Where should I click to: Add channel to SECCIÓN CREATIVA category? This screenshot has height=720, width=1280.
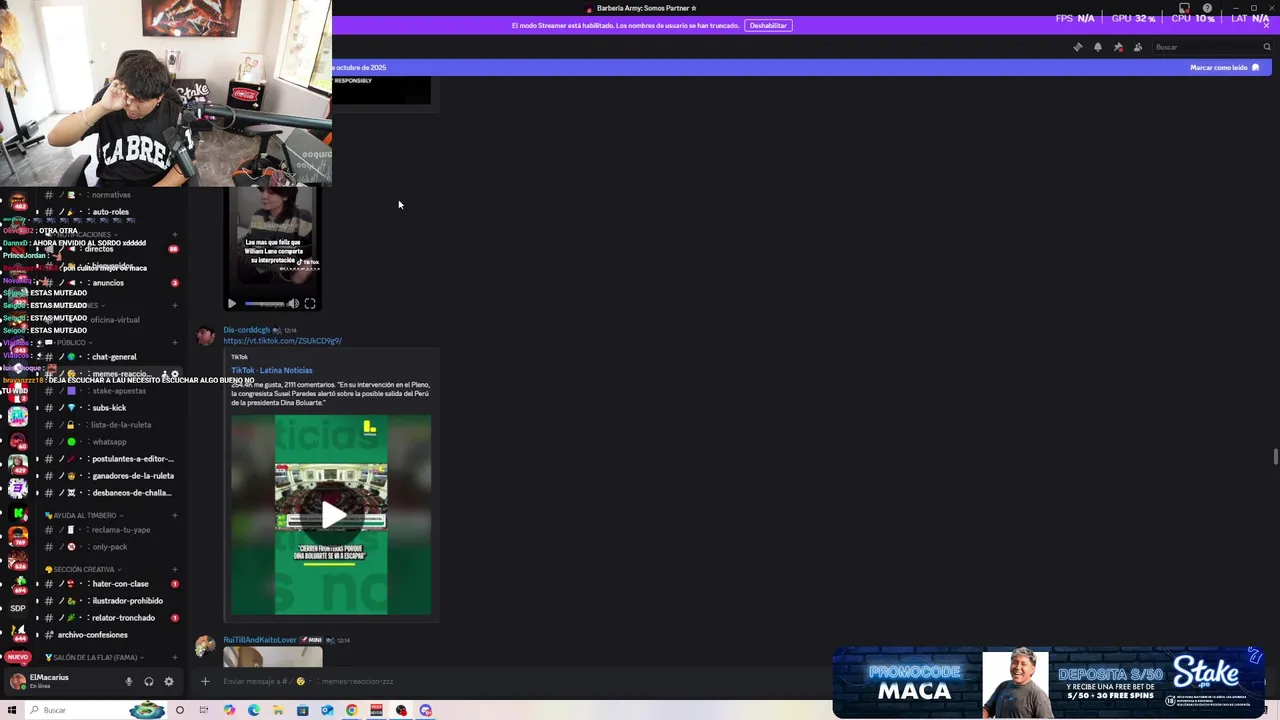175,570
